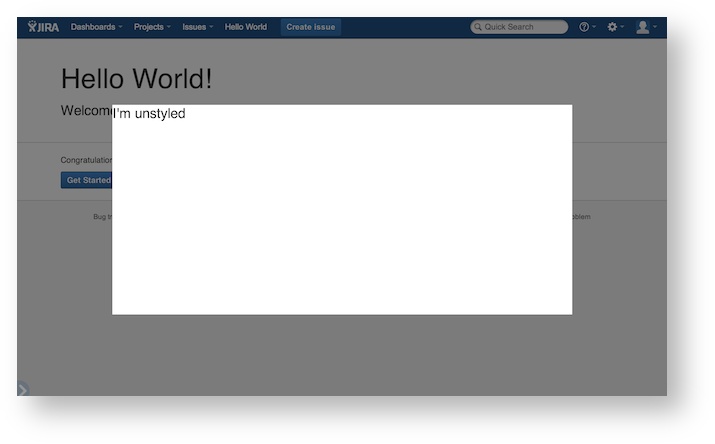Screen dimensions: 715x444
Task: Expand the Projects dropdown menu
Action: tap(152, 27)
